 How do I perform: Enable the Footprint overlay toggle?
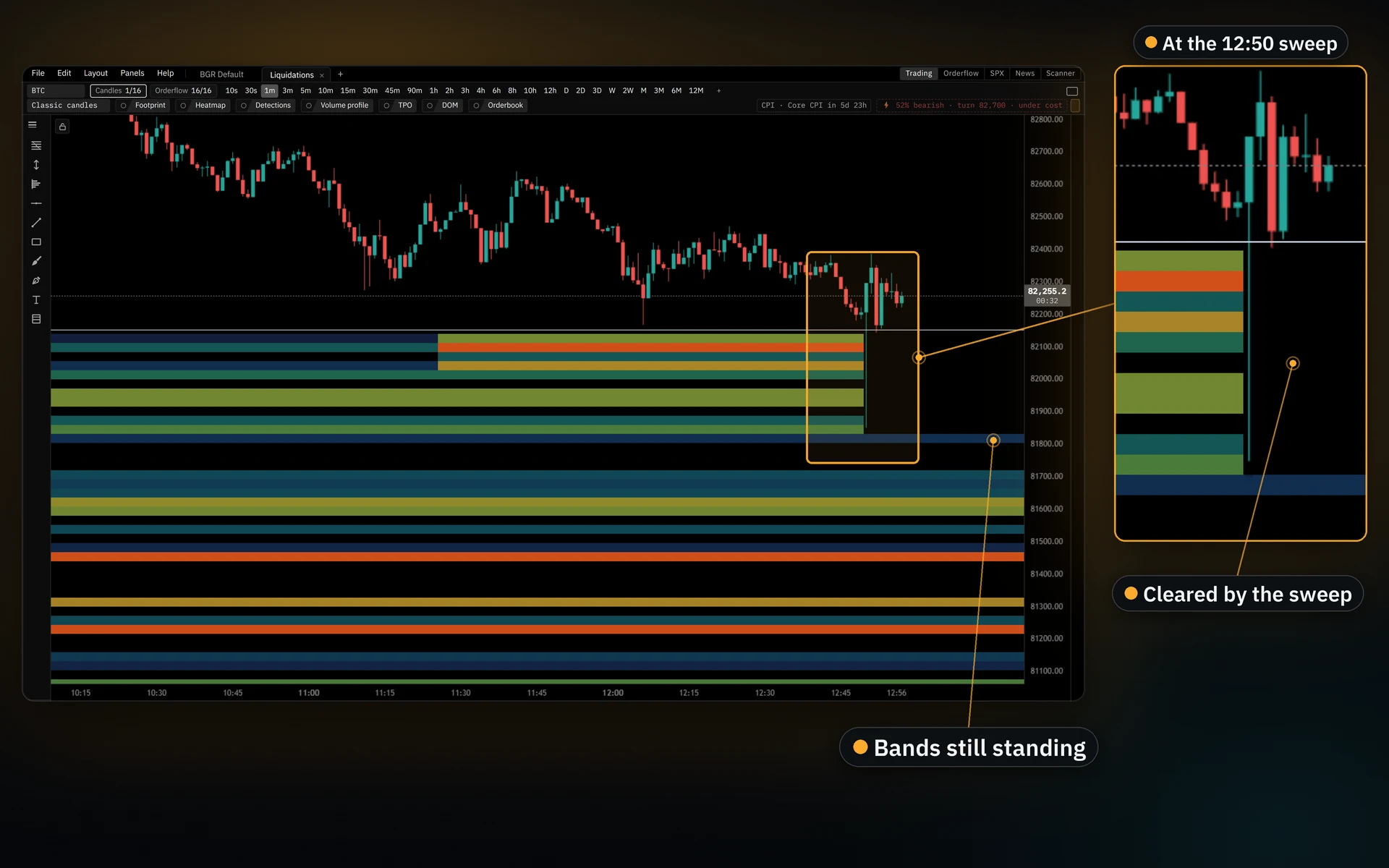(143, 106)
